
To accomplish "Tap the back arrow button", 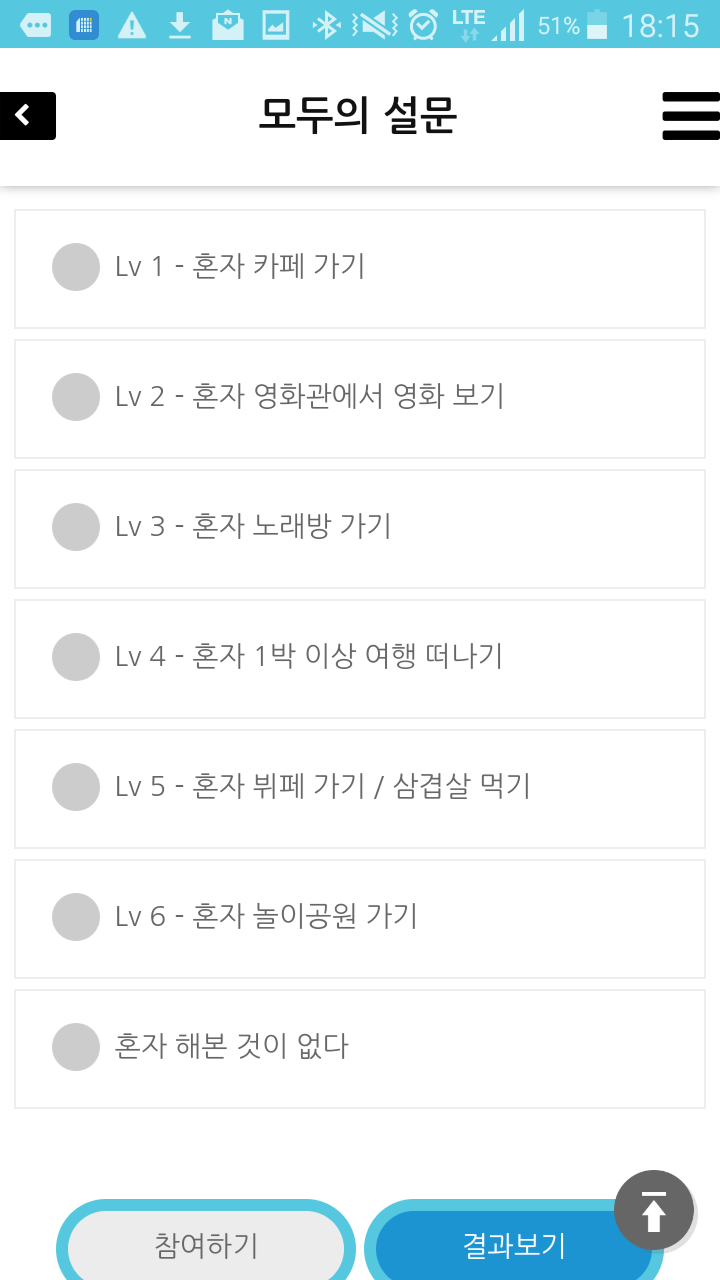I will click(27, 116).
